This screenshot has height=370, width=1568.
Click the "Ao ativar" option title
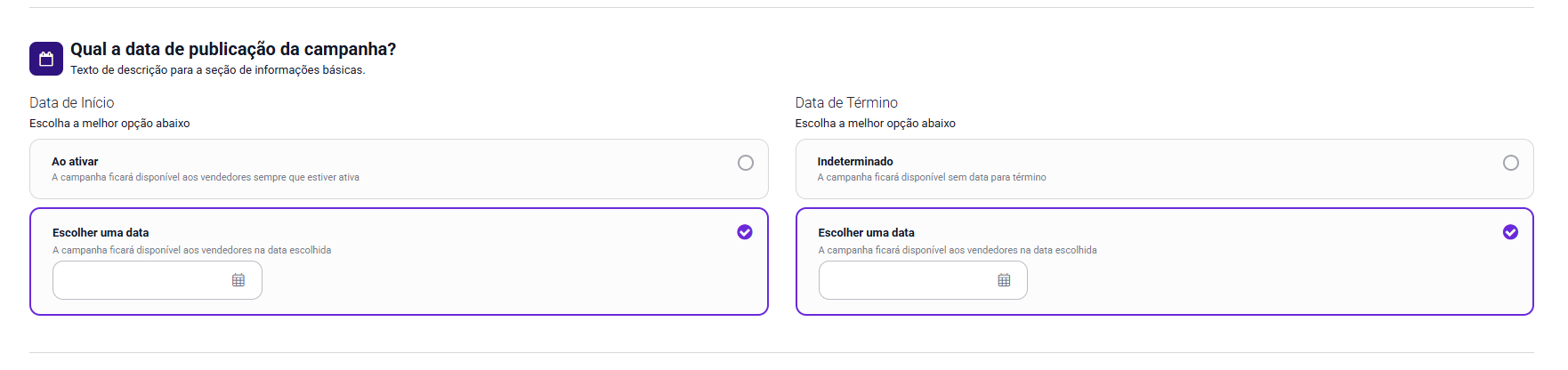click(x=75, y=162)
